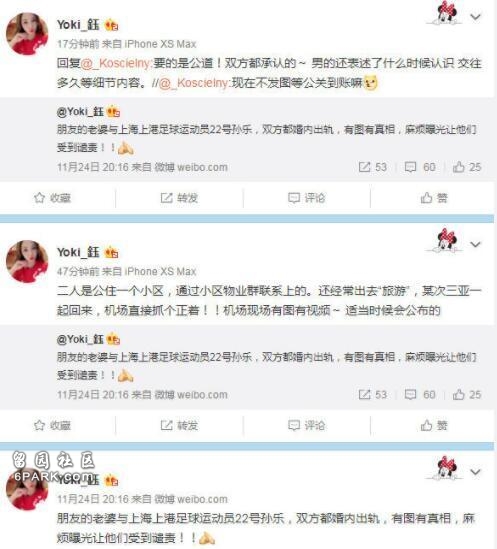The image size is (497, 549).
Task: Open Yoki avatar on the second post
Action: point(27,261)
